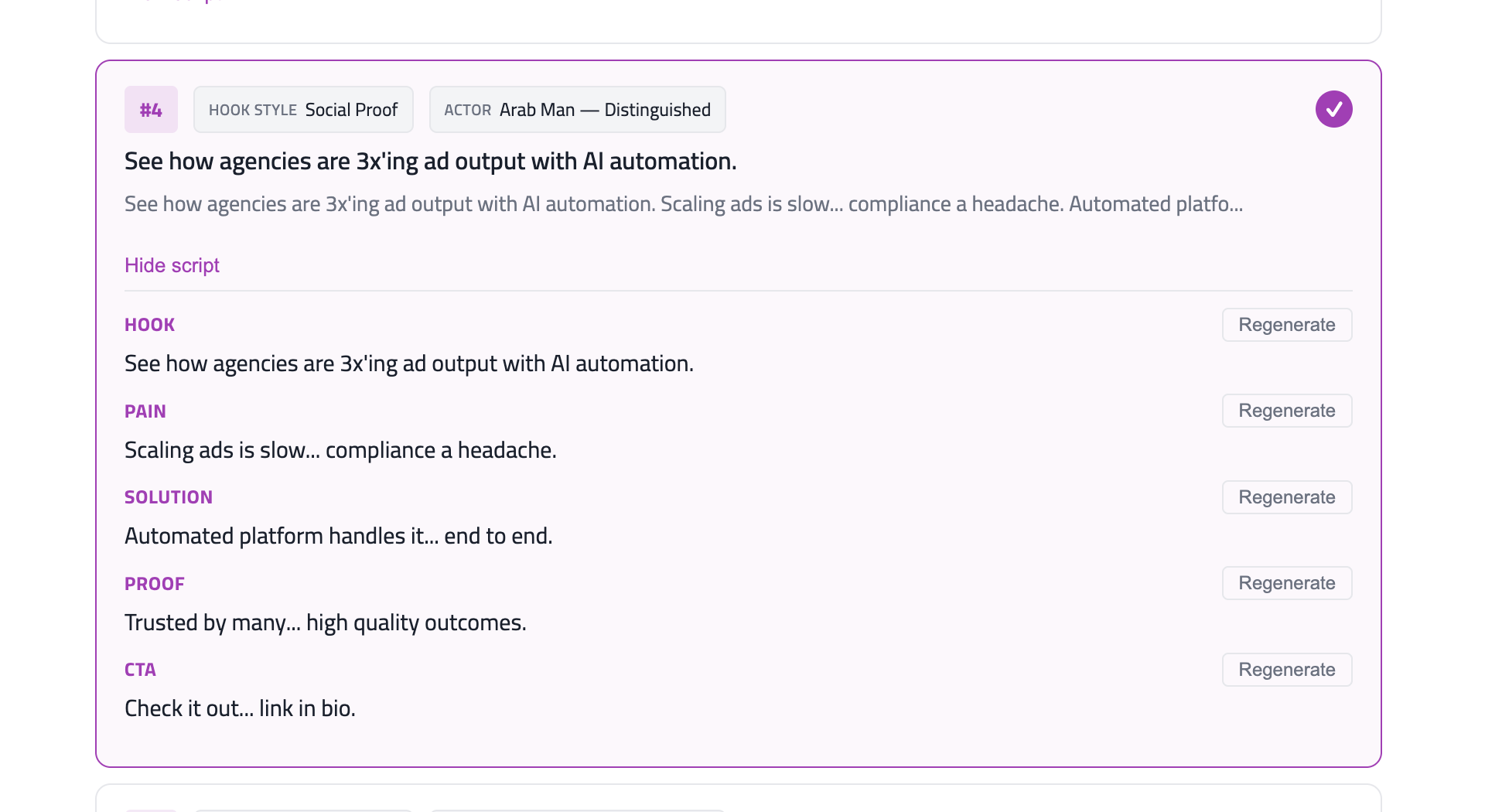This screenshot has height=812, width=1485.
Task: Open the Hook Style Social Proof chip
Action: pos(303,110)
